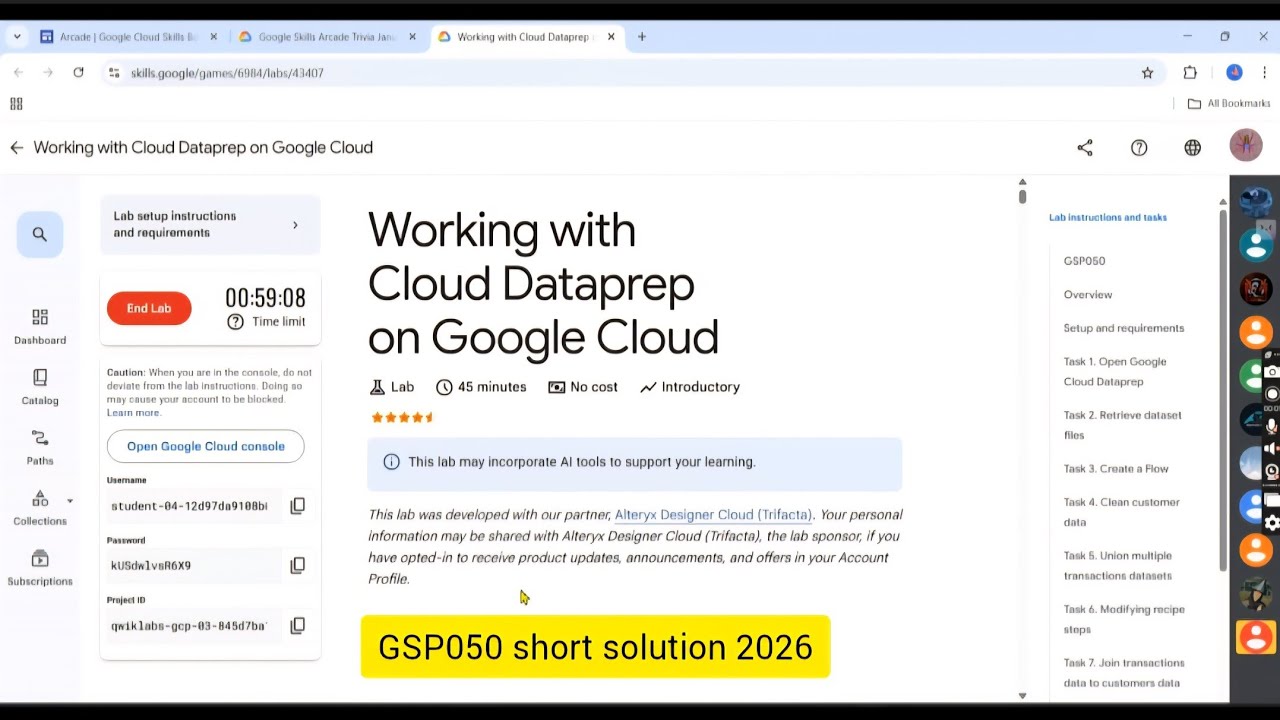The image size is (1280, 720).
Task: Jump to Overview section
Action: point(1088,295)
